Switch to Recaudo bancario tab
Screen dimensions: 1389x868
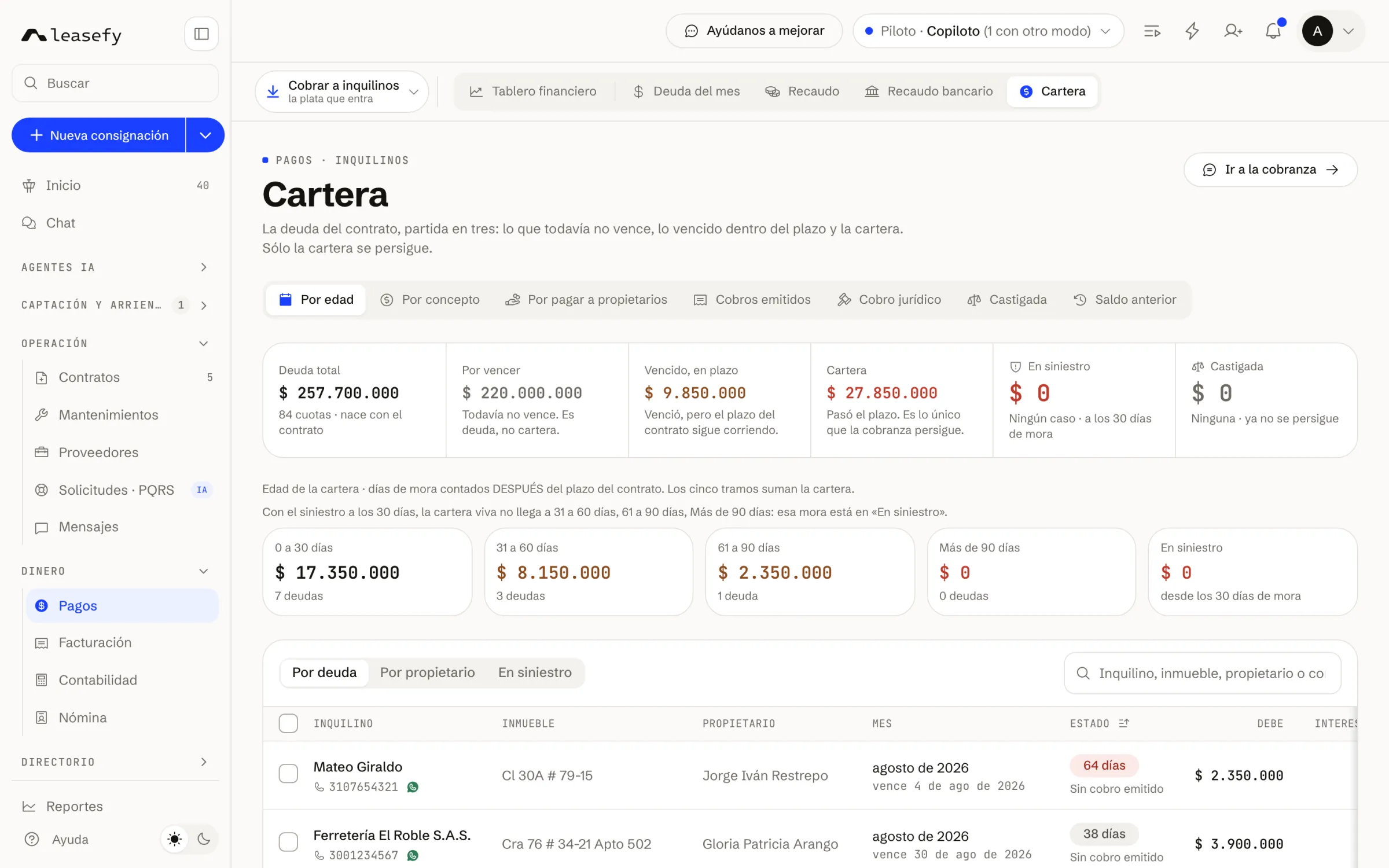(929, 91)
